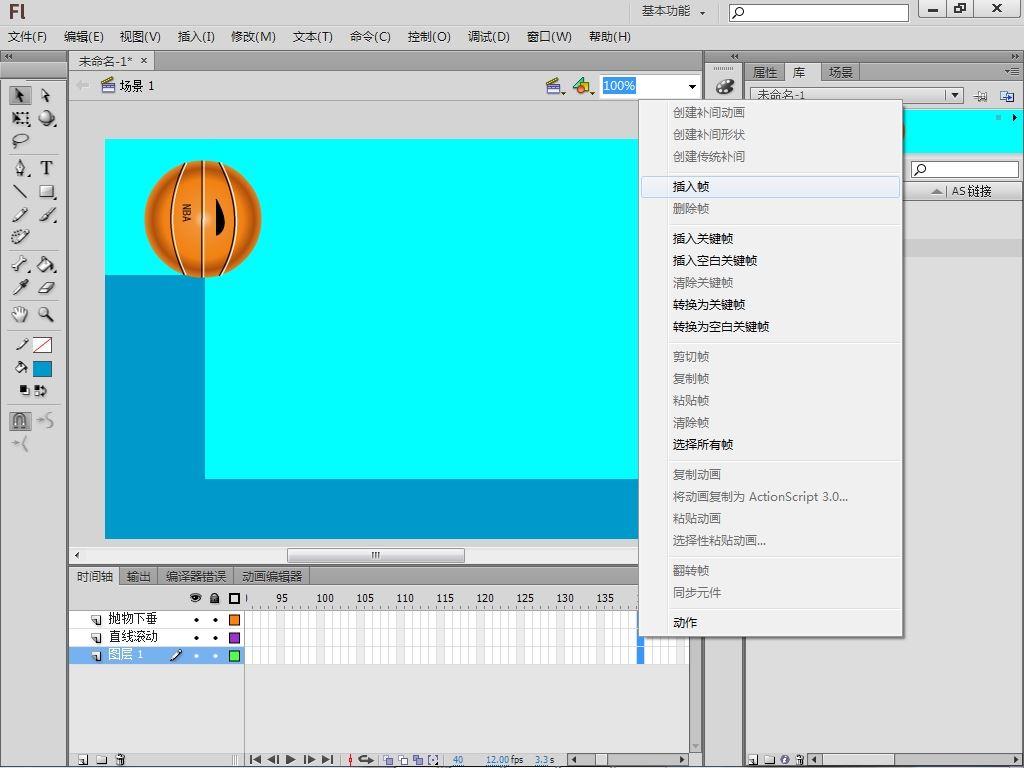Select the Pen tool
This screenshot has height=768, width=1024.
[20, 168]
